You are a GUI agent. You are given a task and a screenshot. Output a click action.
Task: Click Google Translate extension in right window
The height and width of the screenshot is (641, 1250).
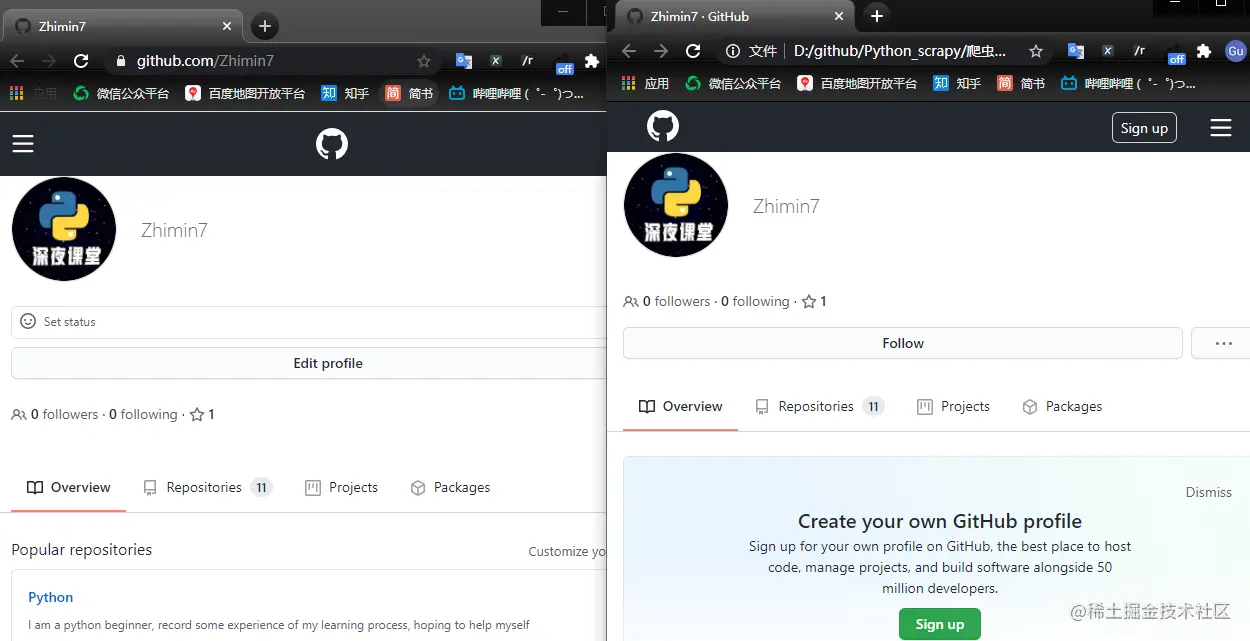(x=1076, y=51)
